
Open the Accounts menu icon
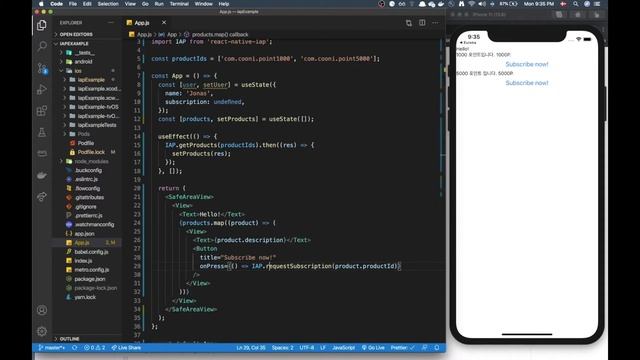(x=42, y=310)
